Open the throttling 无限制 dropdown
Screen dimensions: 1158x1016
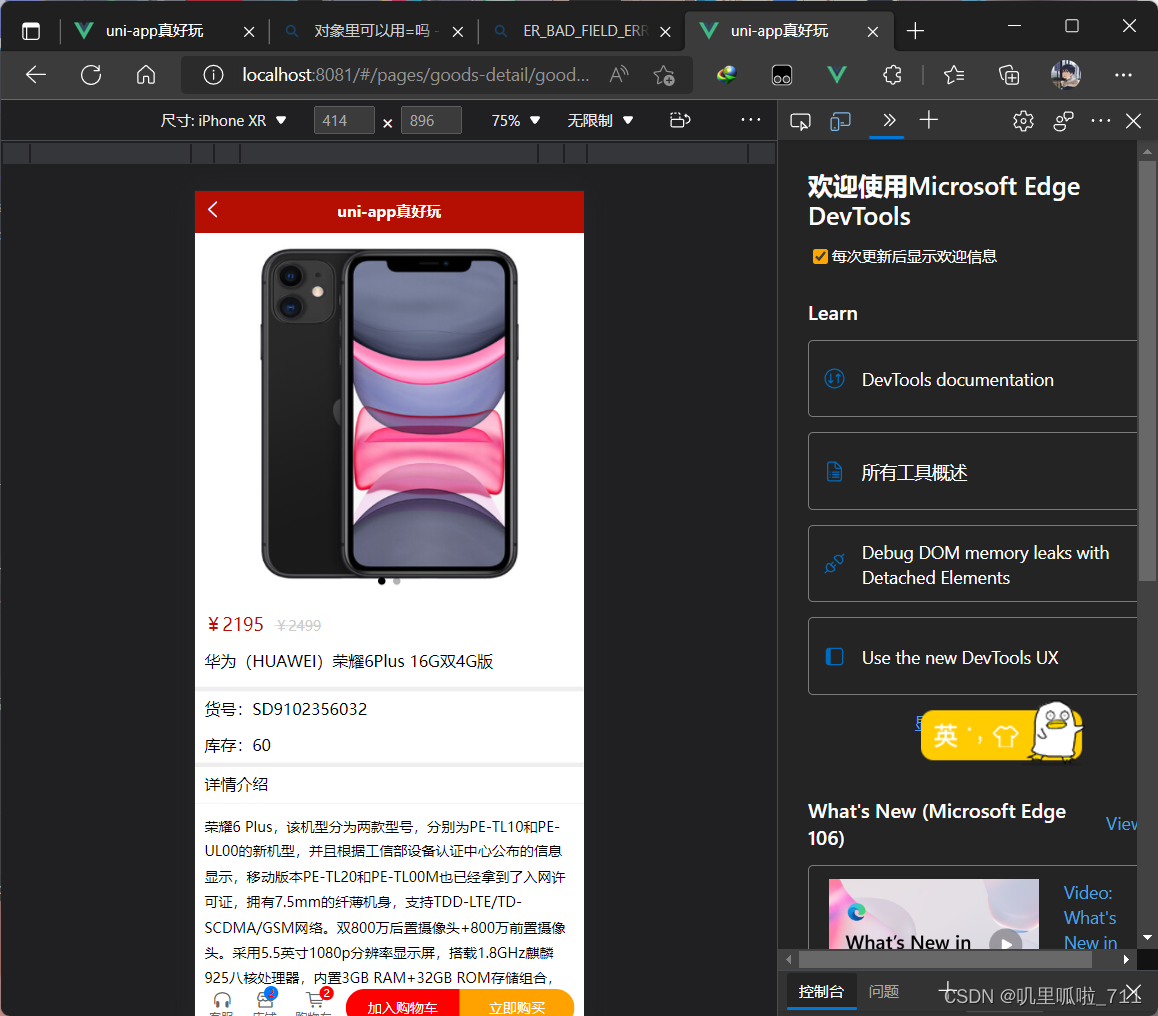[x=600, y=120]
